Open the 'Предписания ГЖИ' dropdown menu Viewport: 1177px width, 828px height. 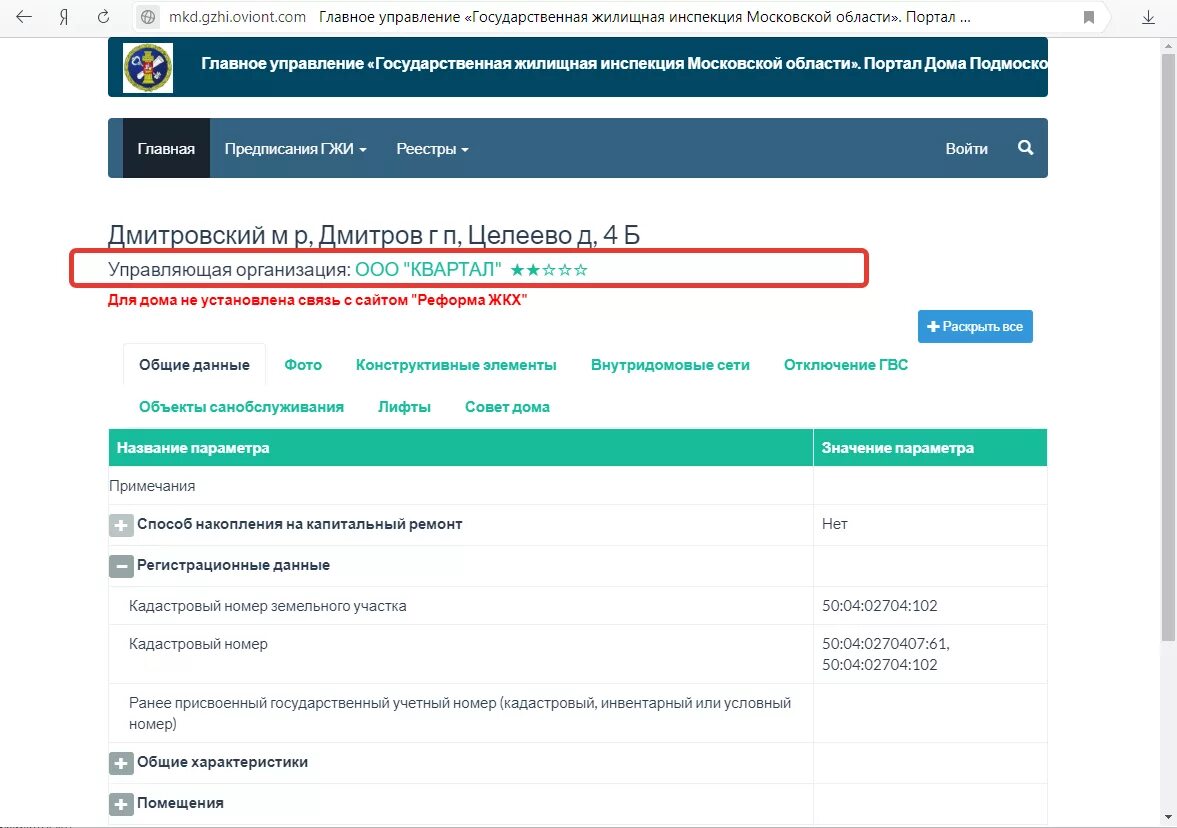tap(296, 149)
